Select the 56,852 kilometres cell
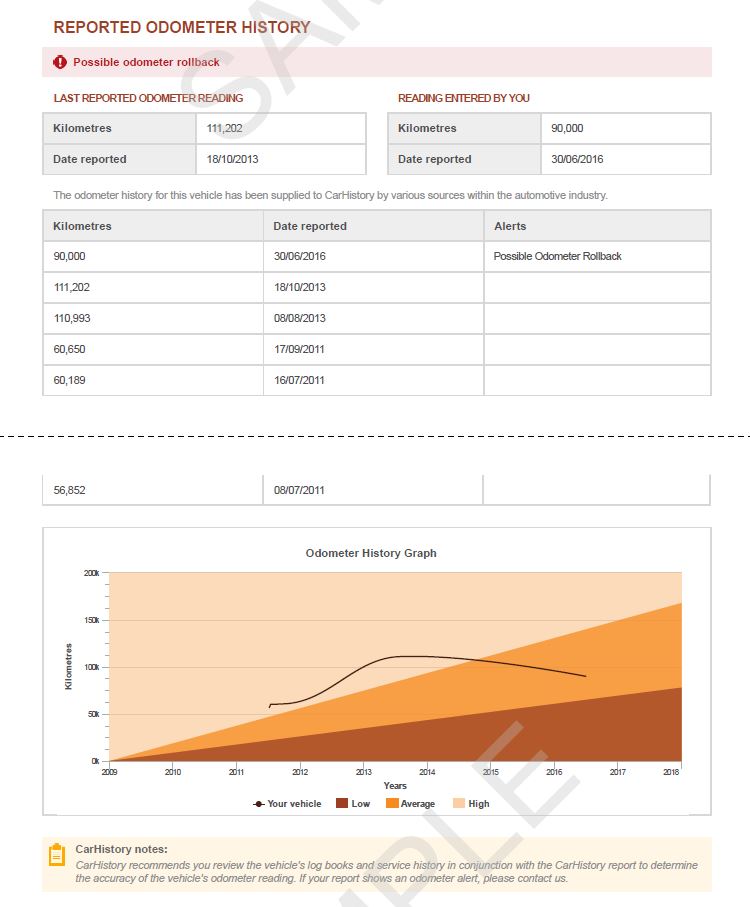Screen dimensions: 750x907 click(x=70, y=490)
